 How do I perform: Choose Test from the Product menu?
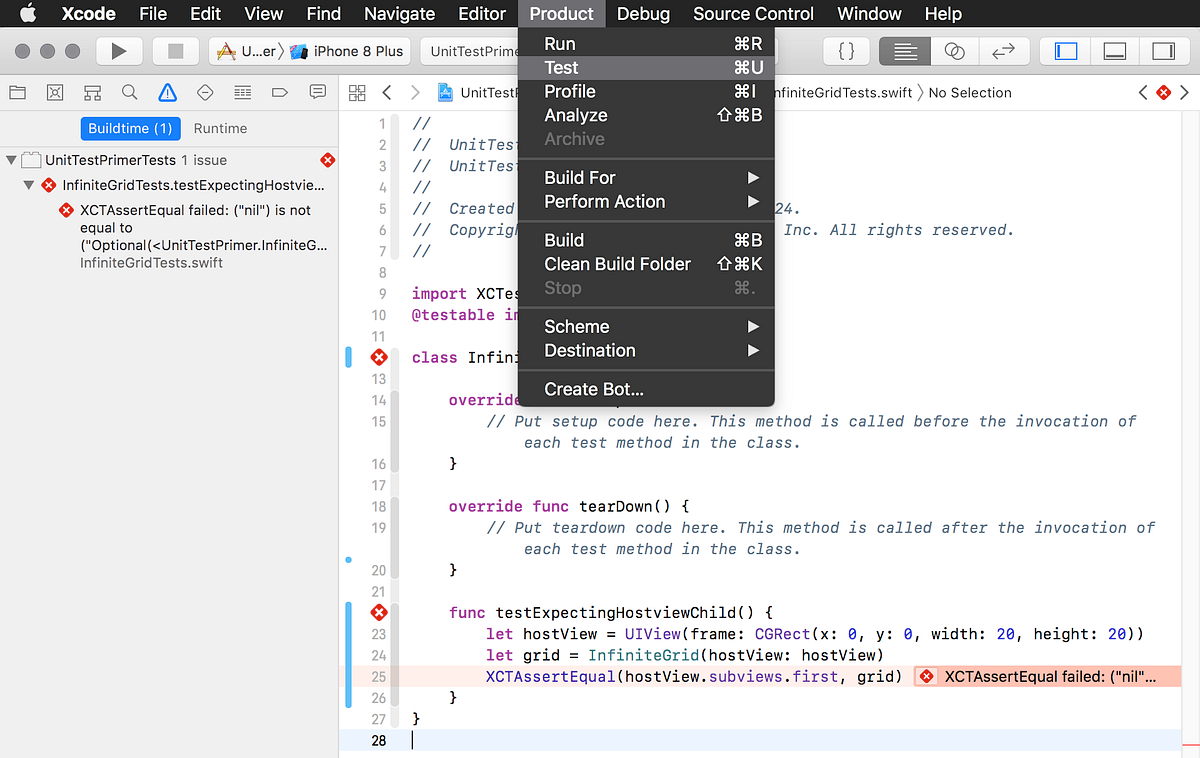(x=560, y=67)
